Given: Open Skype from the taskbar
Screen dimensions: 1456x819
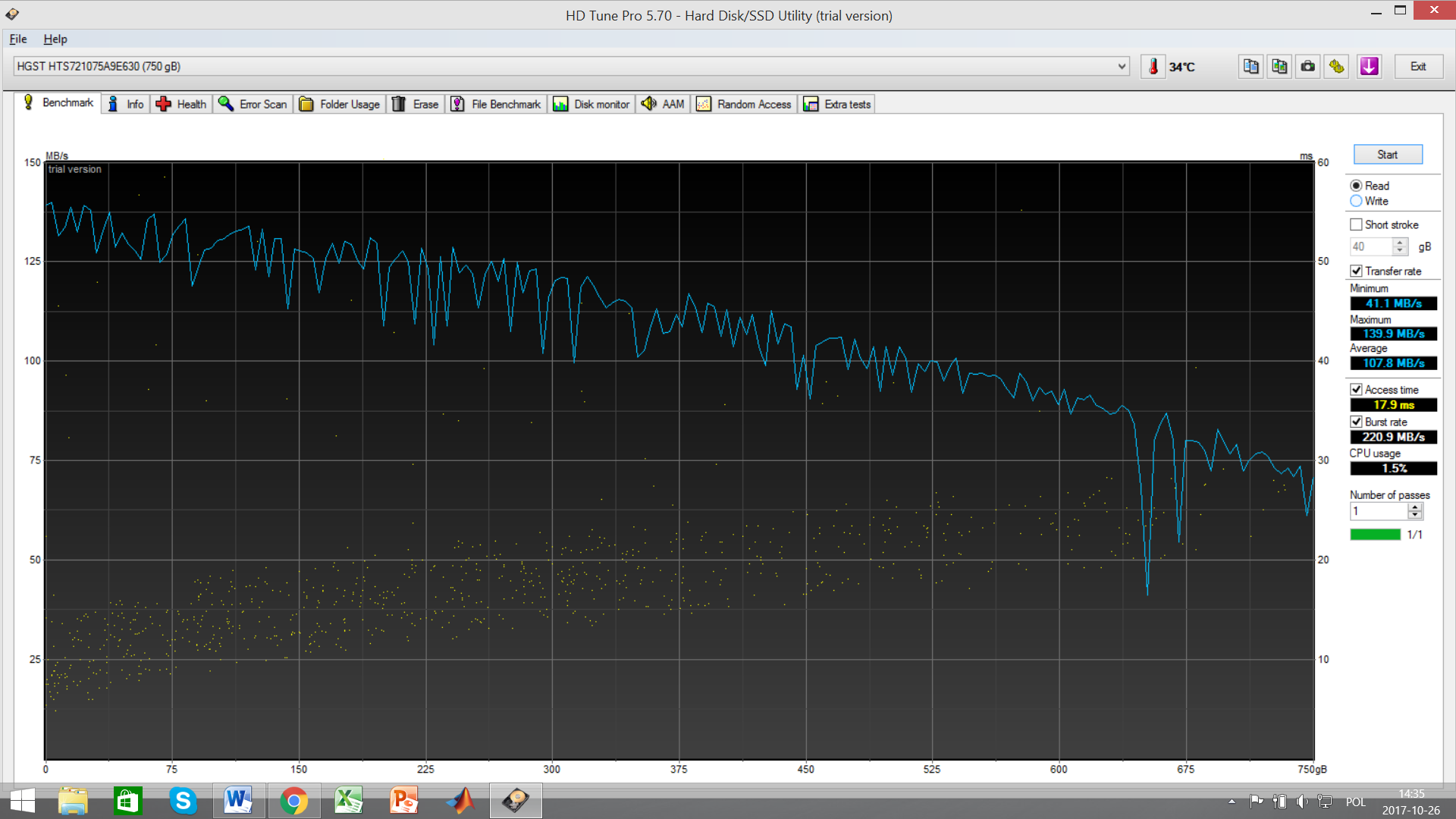Looking at the screenshot, I should tap(183, 801).
